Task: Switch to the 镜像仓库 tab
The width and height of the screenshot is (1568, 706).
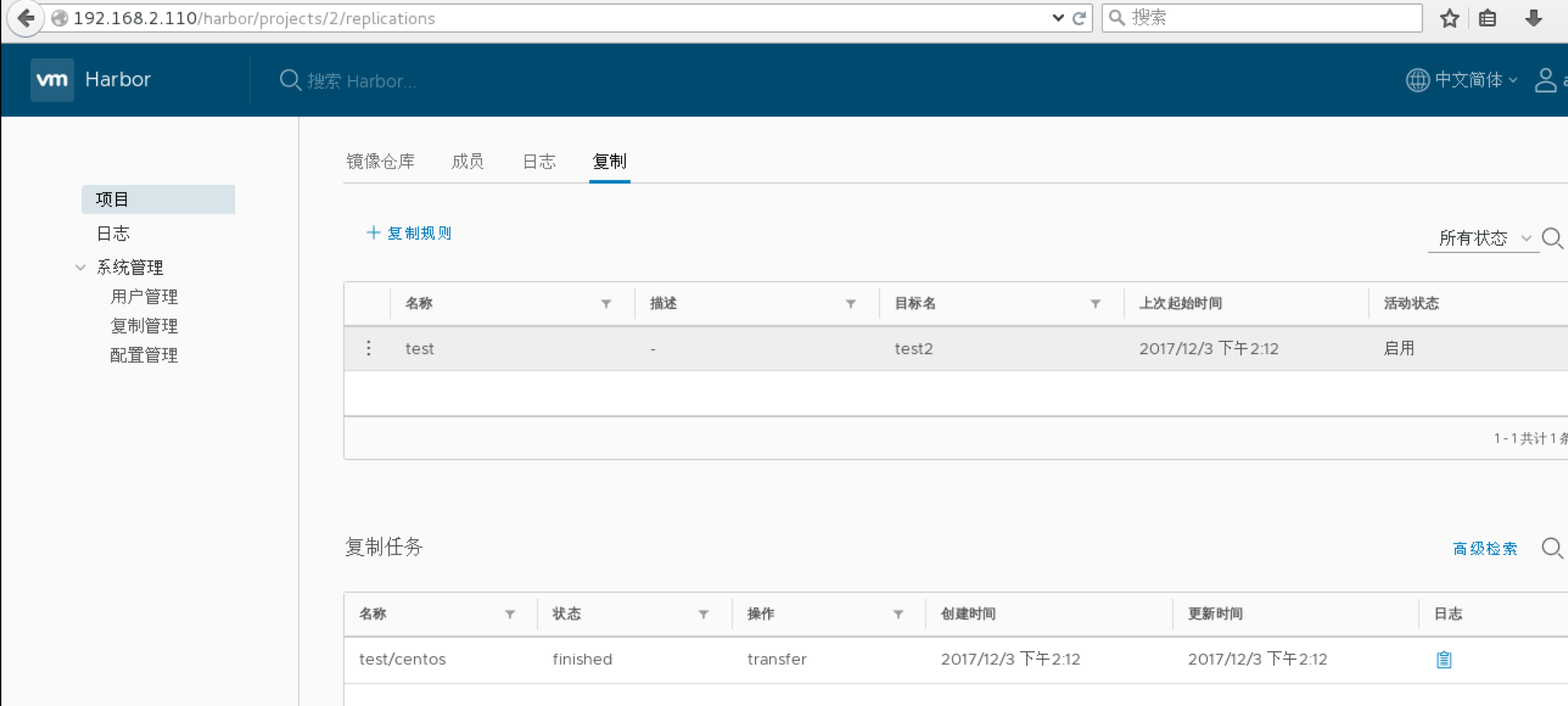Action: click(x=380, y=161)
